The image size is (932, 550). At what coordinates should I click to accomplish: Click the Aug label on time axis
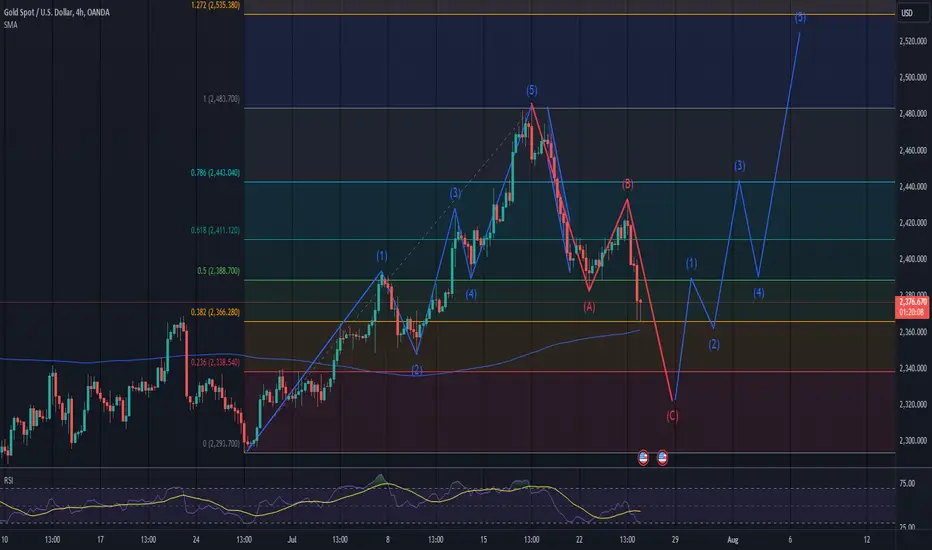pyautogui.click(x=733, y=540)
